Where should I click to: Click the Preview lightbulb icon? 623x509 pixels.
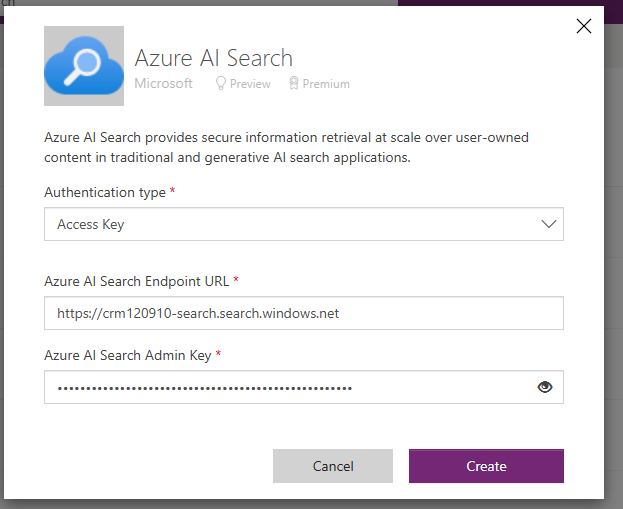pyautogui.click(x=221, y=83)
